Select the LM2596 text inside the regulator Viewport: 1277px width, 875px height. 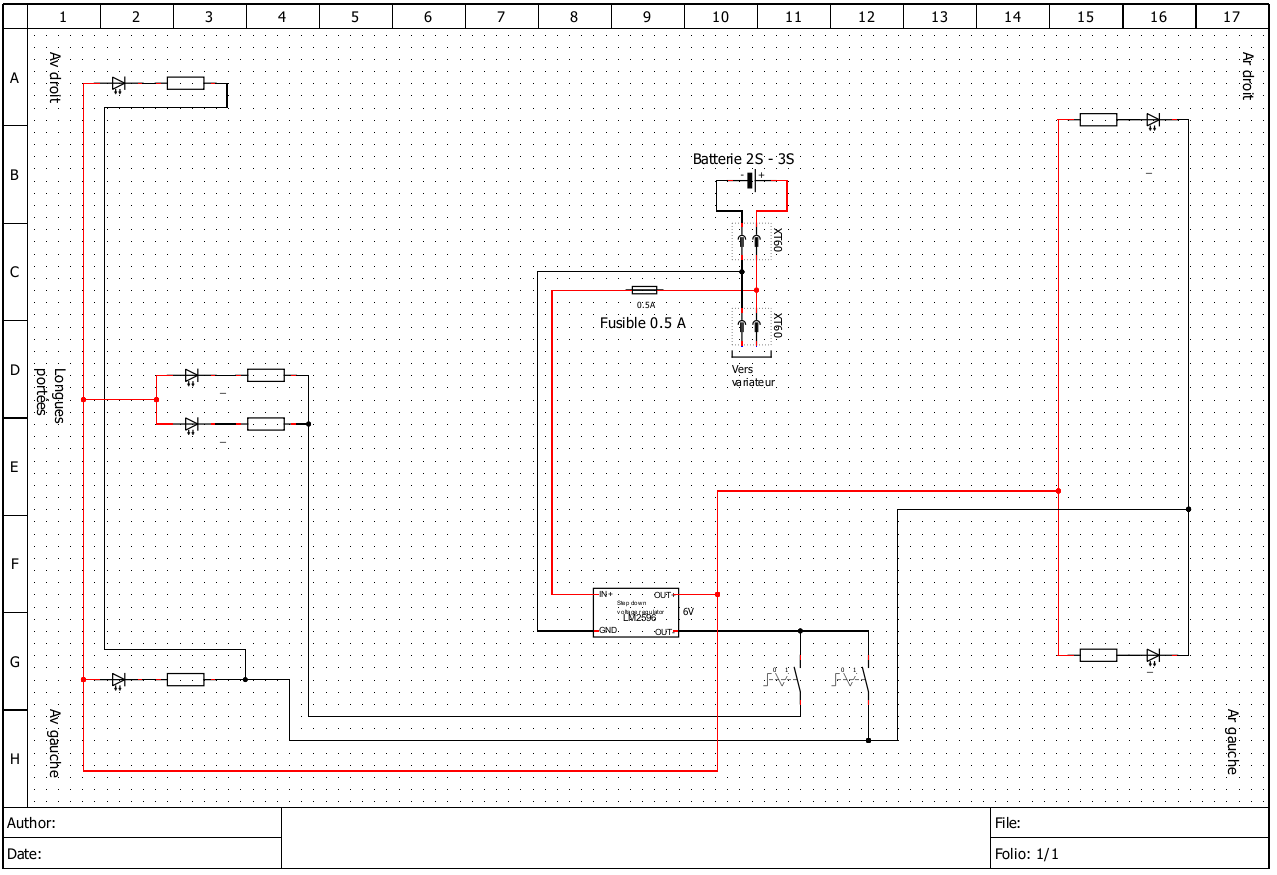click(x=639, y=617)
